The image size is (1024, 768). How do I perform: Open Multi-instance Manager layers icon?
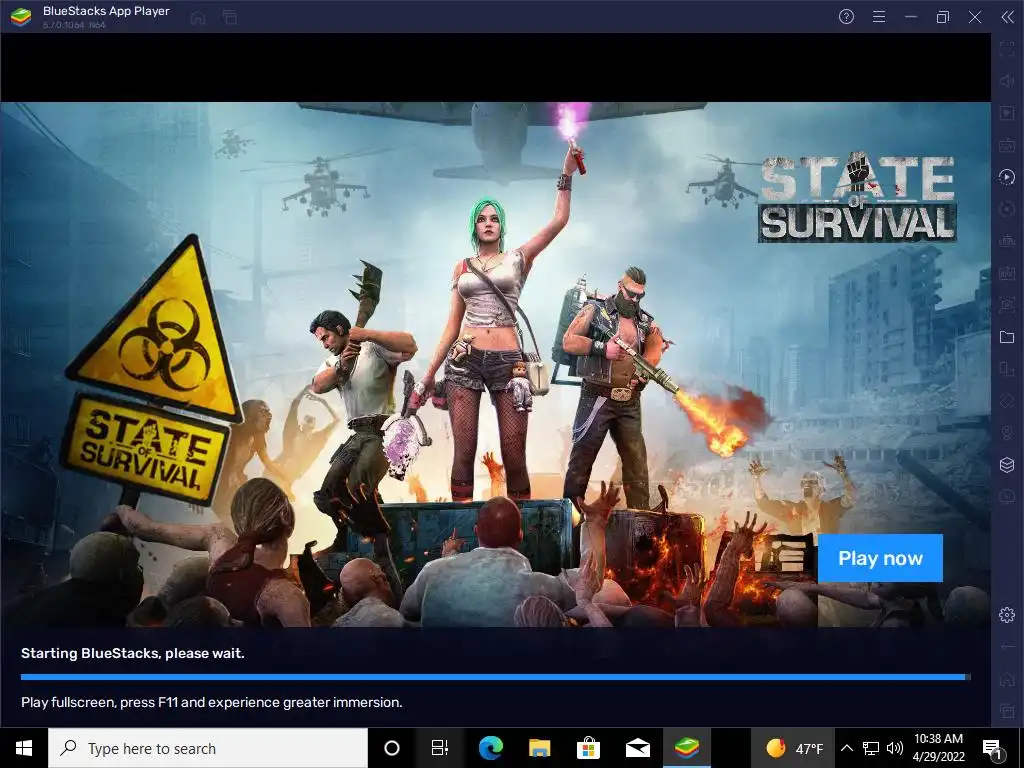(1007, 465)
